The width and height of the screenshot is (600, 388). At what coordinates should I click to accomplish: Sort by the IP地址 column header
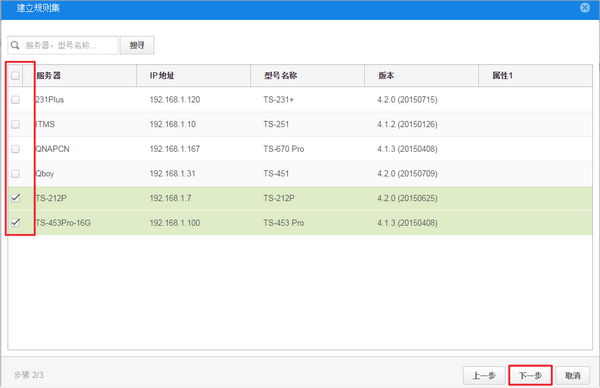click(x=193, y=75)
